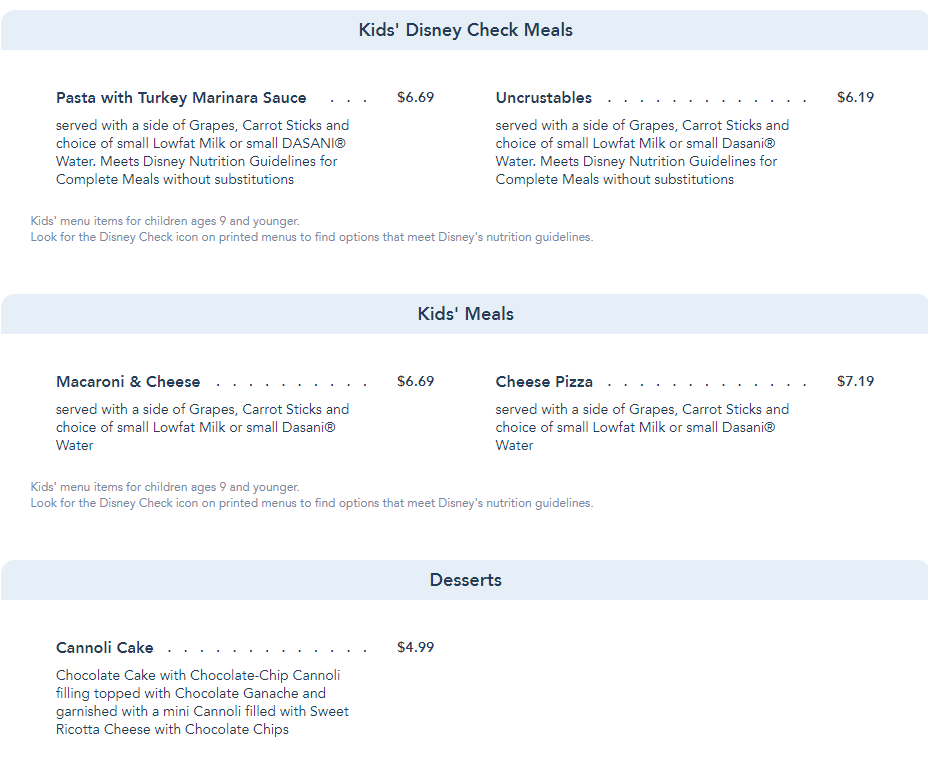Image resolution: width=928 pixels, height=784 pixels.
Task: Open the Cannoli Cake dessert item
Action: coord(105,648)
